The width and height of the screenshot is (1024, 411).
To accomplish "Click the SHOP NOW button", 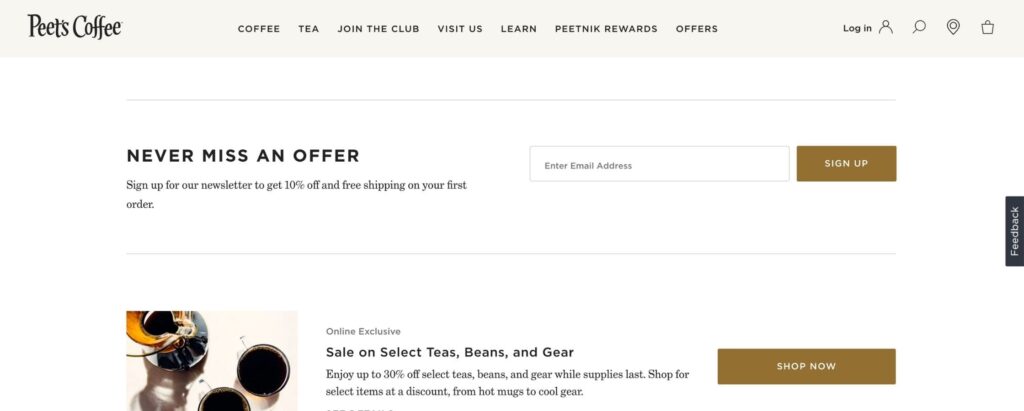I will [x=807, y=367].
